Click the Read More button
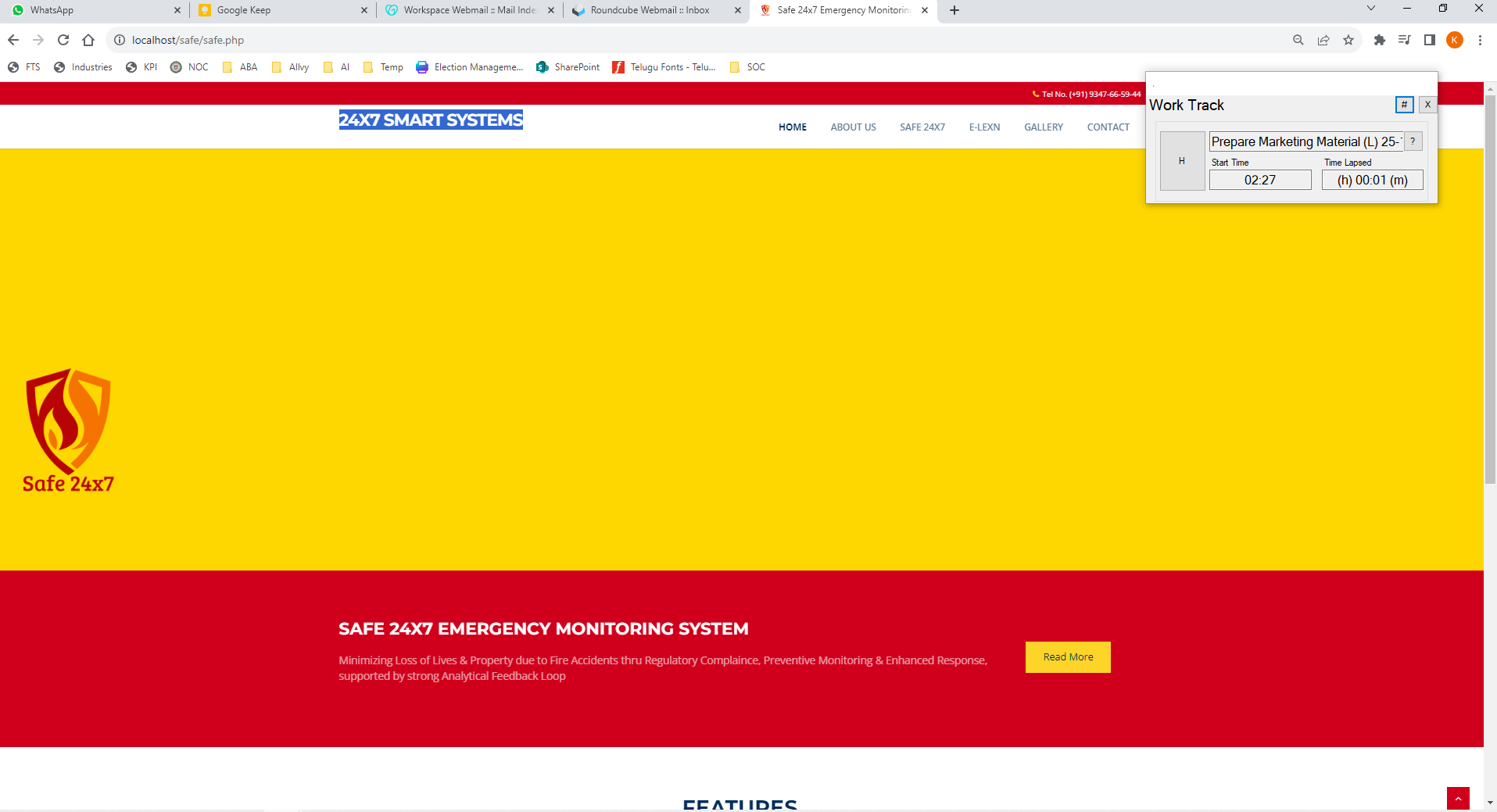 (x=1068, y=657)
